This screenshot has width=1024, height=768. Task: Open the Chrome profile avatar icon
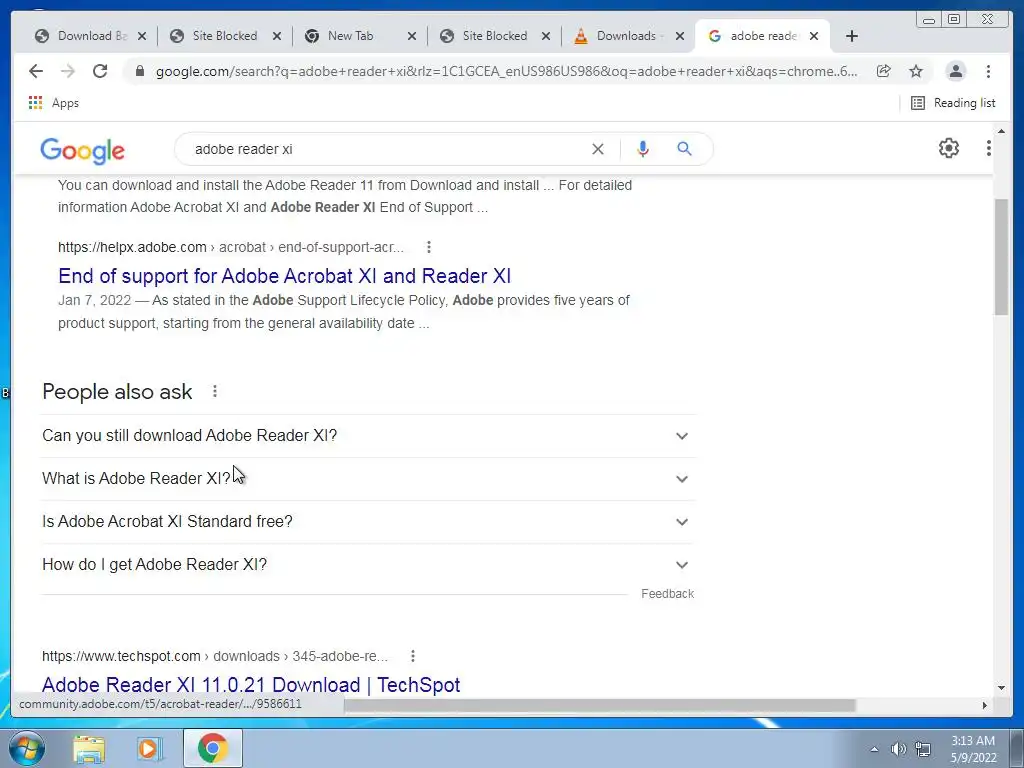[955, 71]
